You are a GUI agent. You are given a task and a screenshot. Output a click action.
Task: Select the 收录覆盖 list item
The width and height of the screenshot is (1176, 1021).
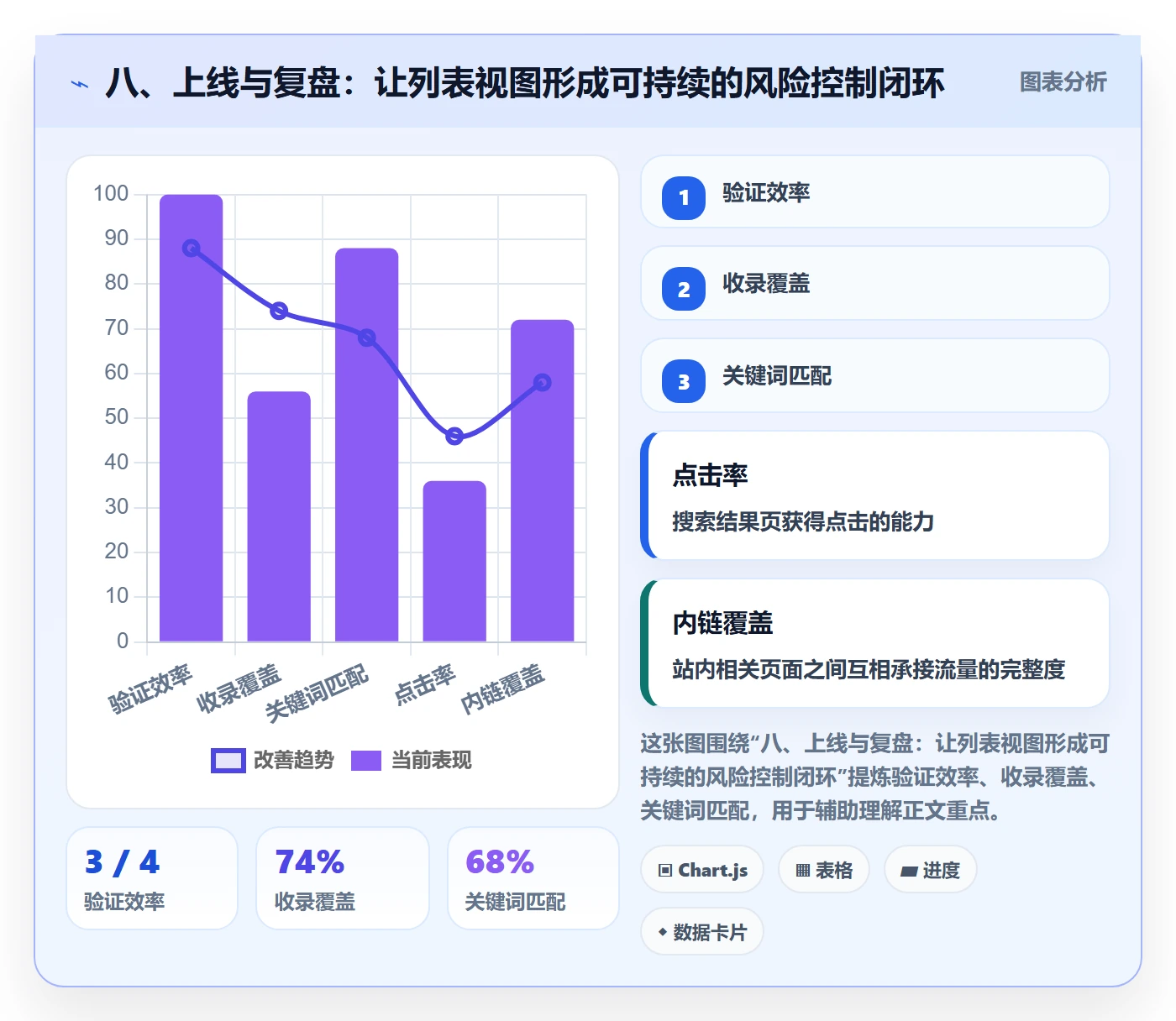(x=875, y=283)
